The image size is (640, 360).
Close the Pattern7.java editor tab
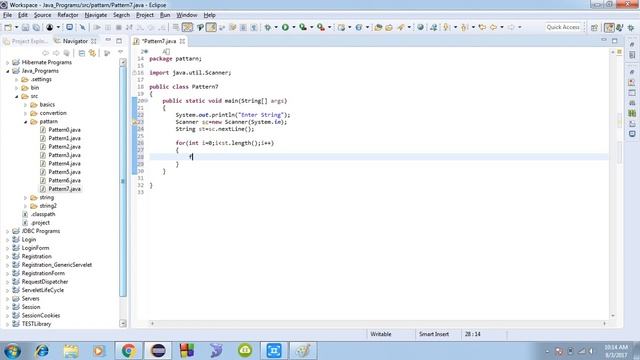[x=182, y=41]
